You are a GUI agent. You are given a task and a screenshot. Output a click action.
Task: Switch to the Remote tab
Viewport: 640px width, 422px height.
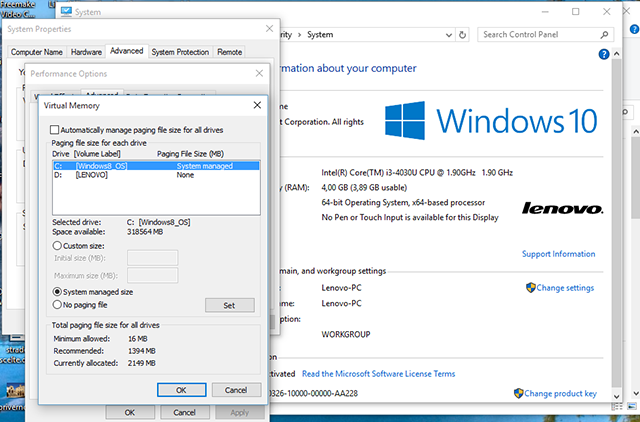(229, 52)
